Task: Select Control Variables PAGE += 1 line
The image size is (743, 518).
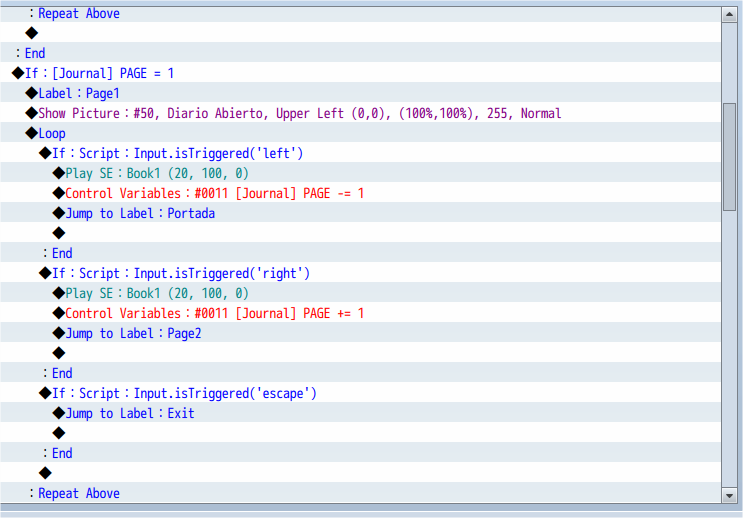Action: coord(360,313)
